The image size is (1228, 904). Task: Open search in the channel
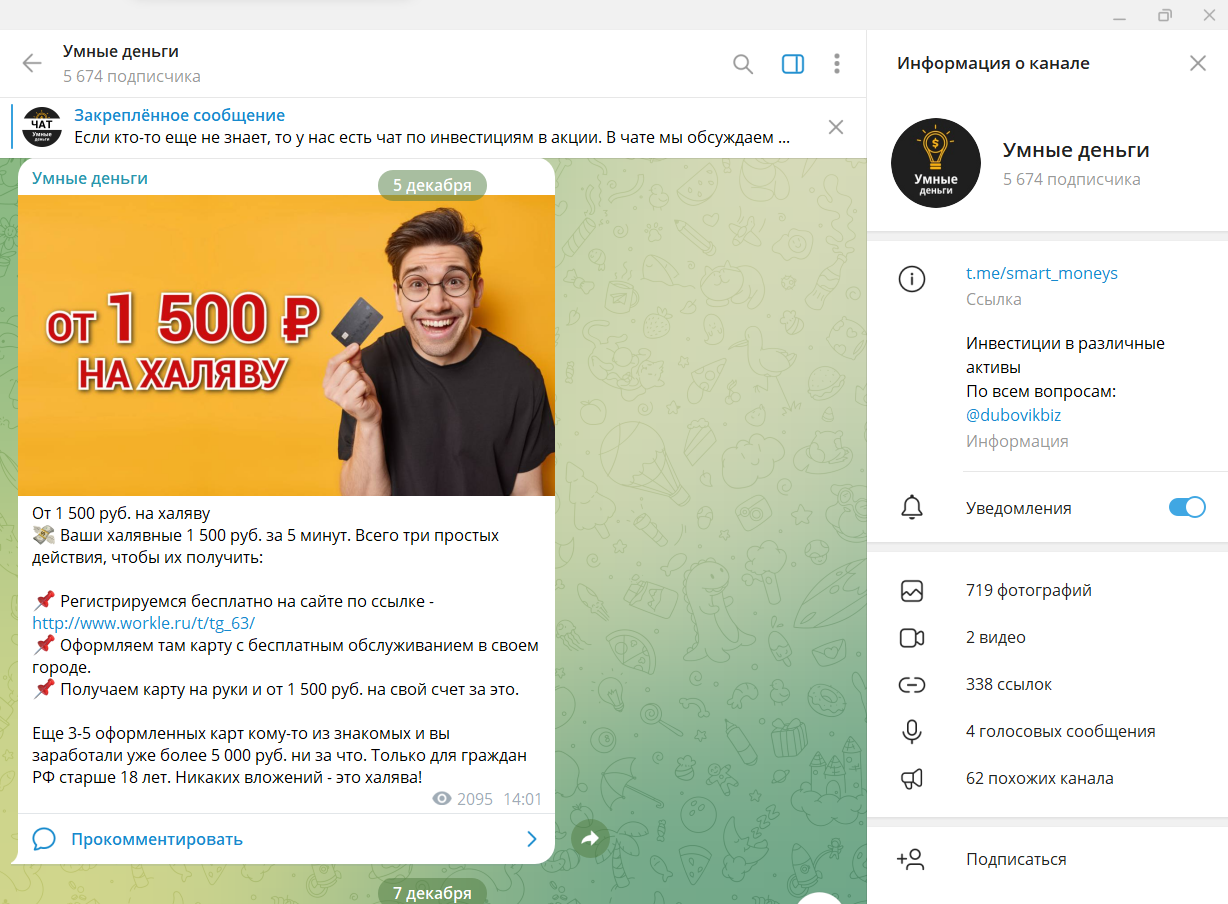click(743, 64)
